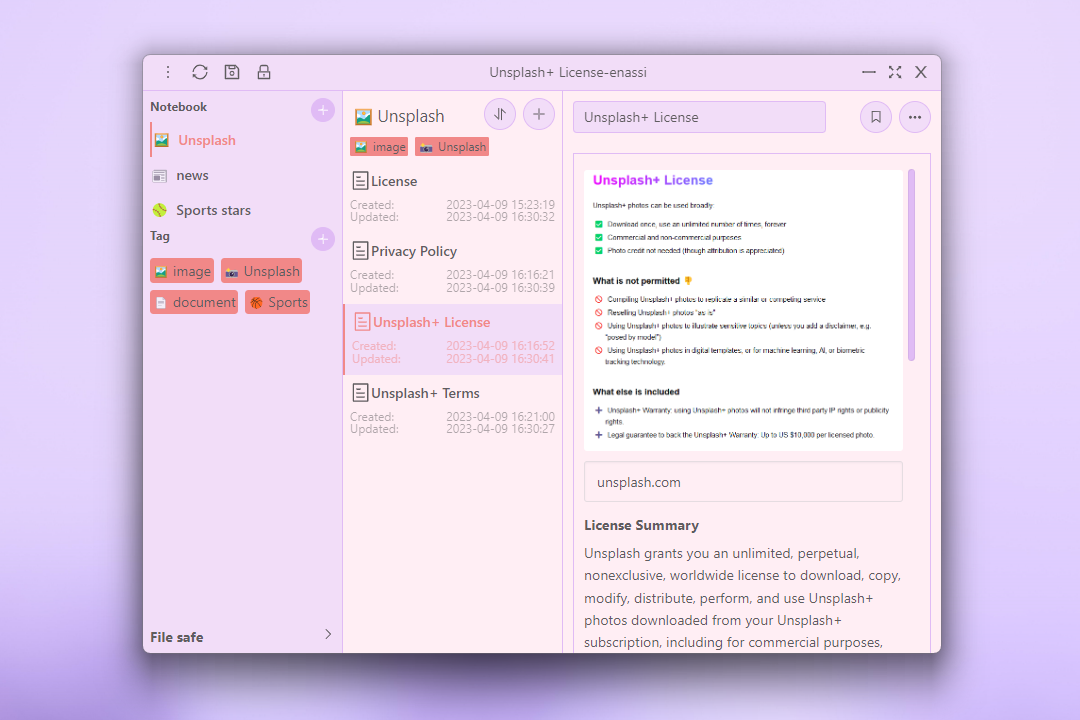
Task: Click the Unsplash+ Terms note document icon
Action: pos(360,393)
